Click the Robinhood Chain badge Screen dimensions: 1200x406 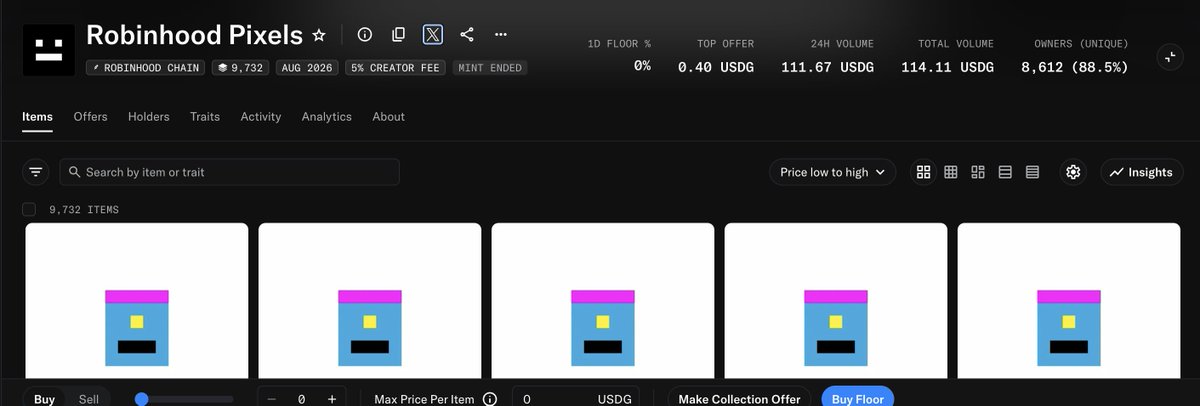(145, 68)
